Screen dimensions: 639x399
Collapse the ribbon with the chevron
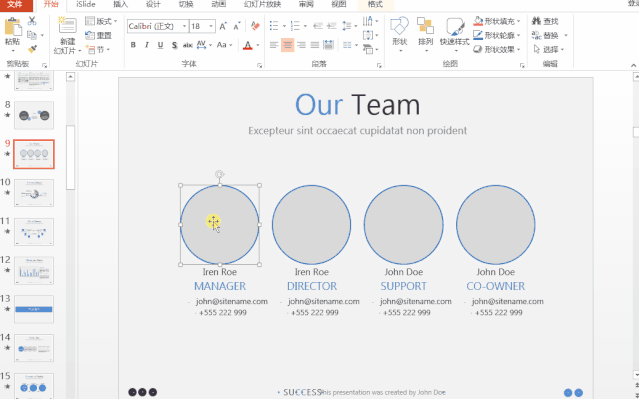(633, 65)
